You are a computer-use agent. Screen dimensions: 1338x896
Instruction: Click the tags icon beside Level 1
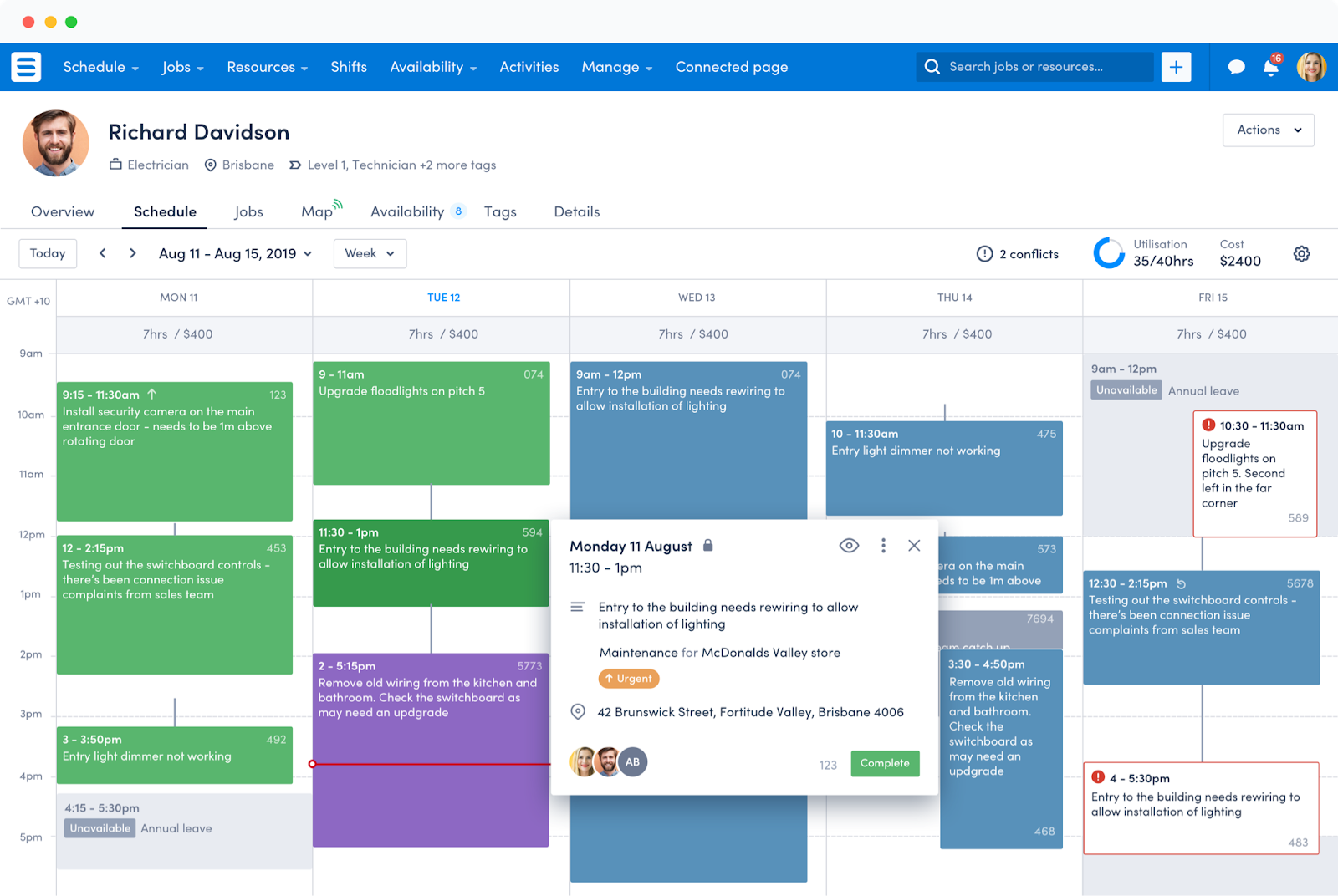295,165
